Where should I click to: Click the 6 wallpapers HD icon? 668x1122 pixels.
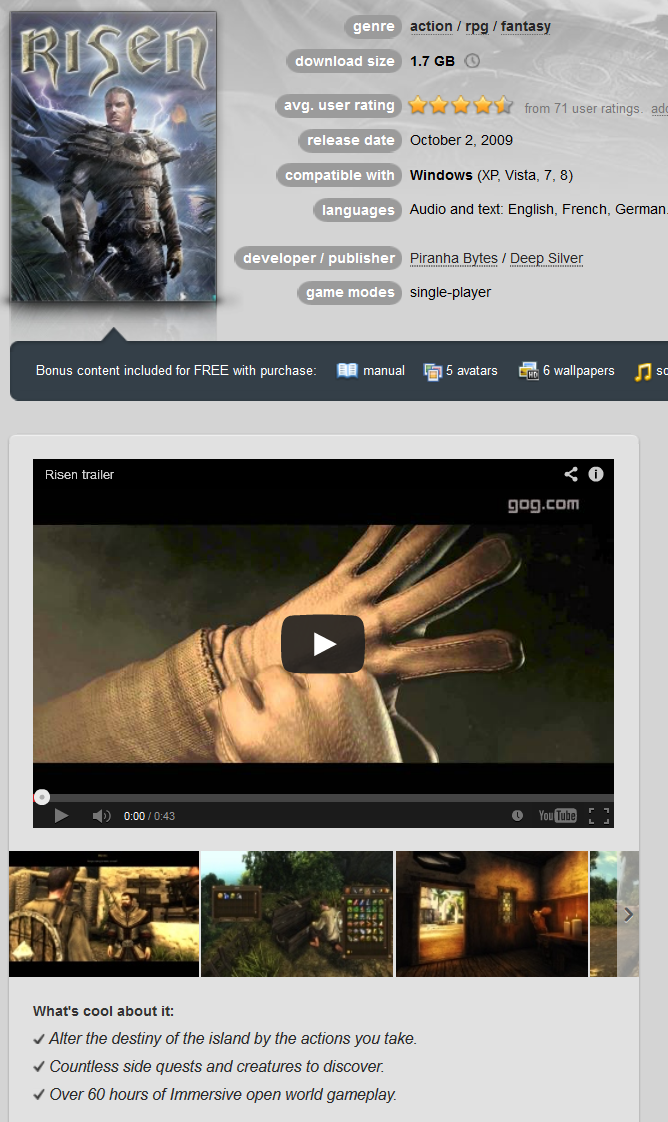pyautogui.click(x=529, y=371)
